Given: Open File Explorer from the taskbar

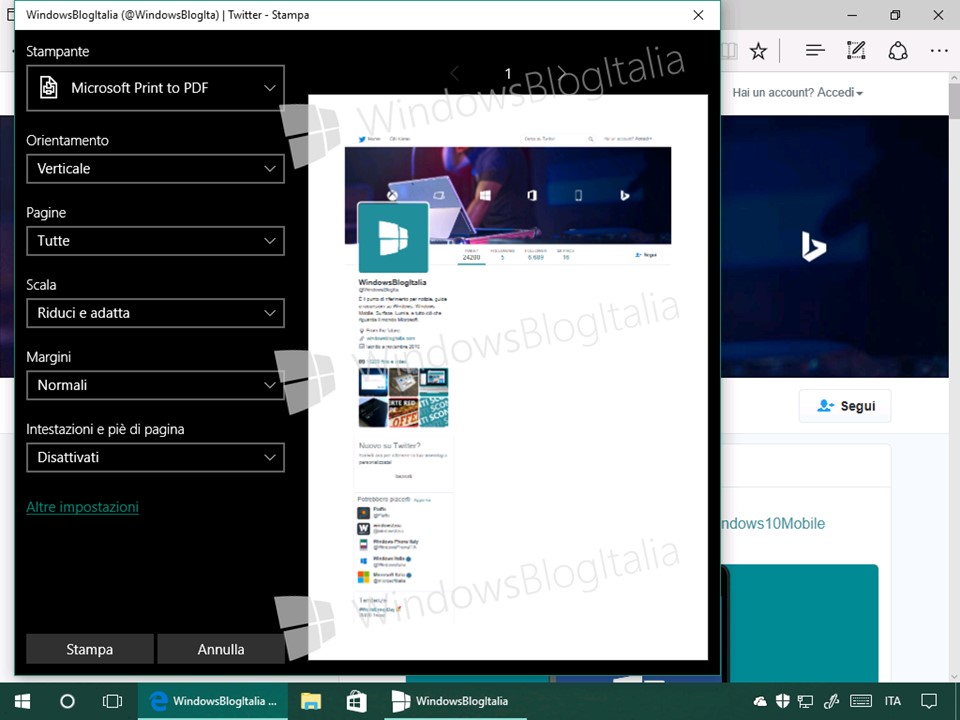Looking at the screenshot, I should 311,701.
